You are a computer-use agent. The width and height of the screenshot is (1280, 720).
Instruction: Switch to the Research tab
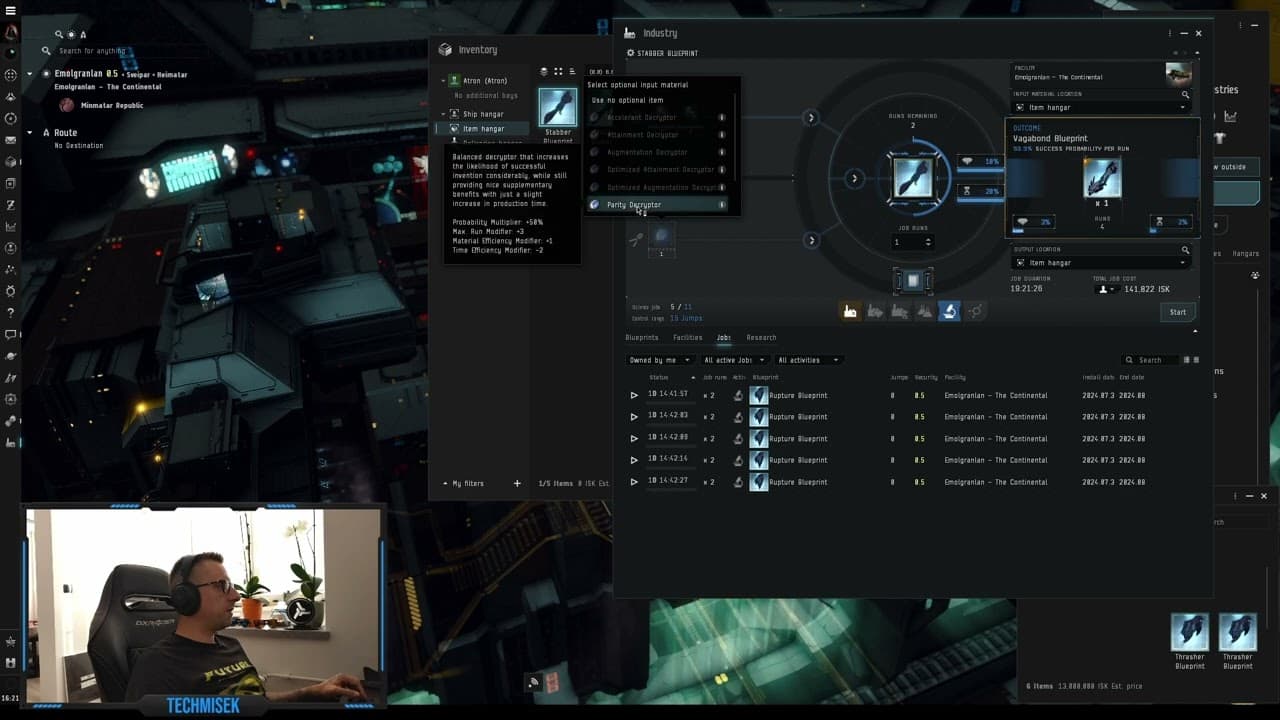point(761,337)
